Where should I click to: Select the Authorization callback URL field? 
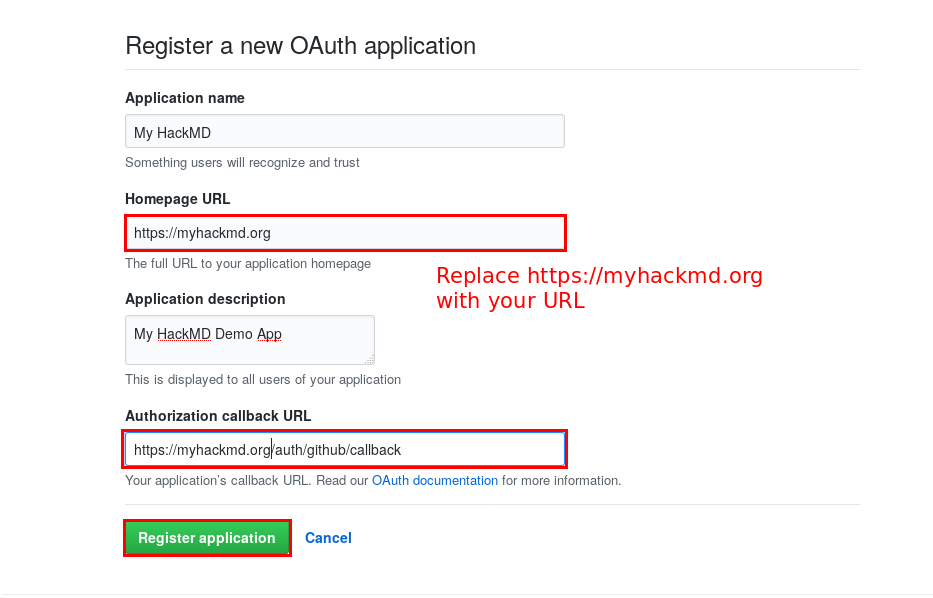coord(344,449)
